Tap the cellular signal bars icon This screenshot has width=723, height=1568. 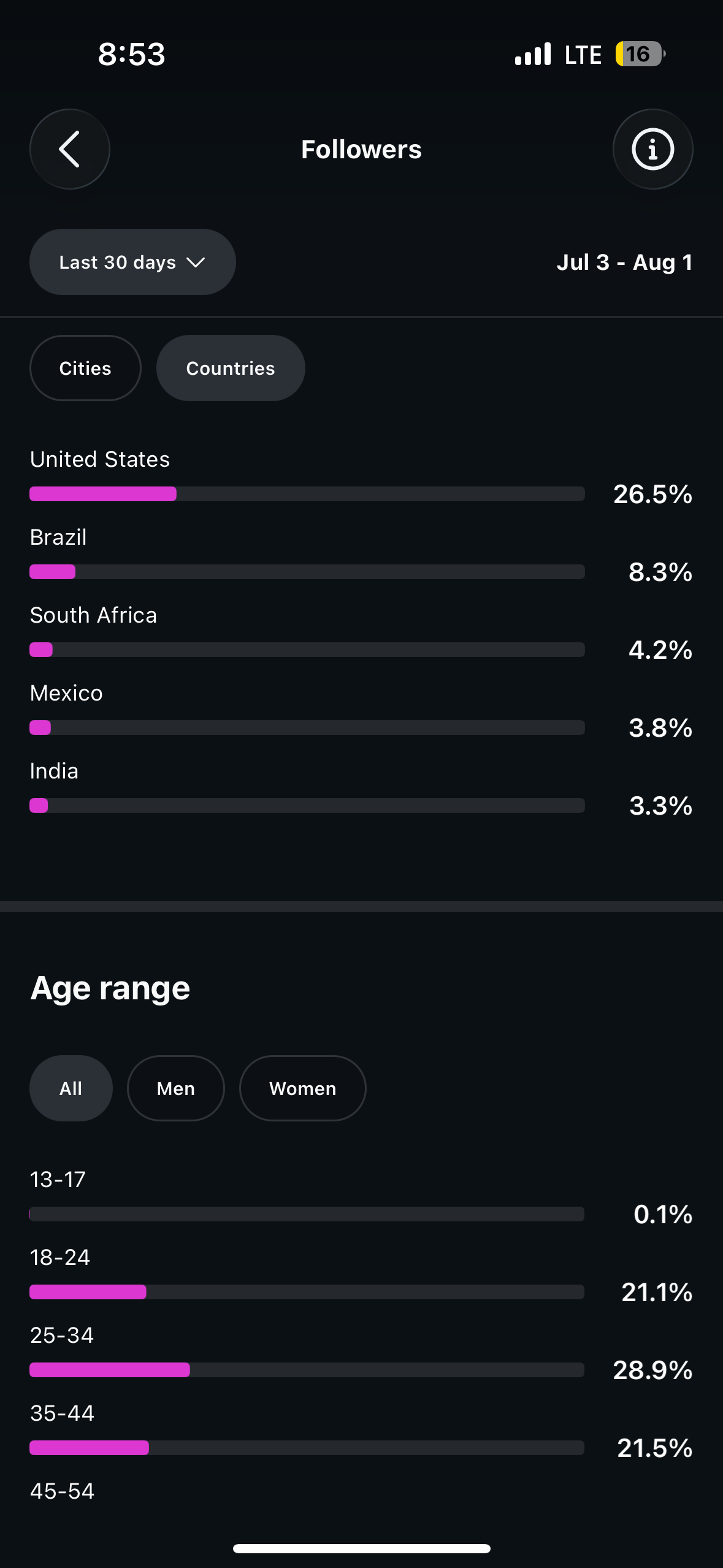pos(533,54)
